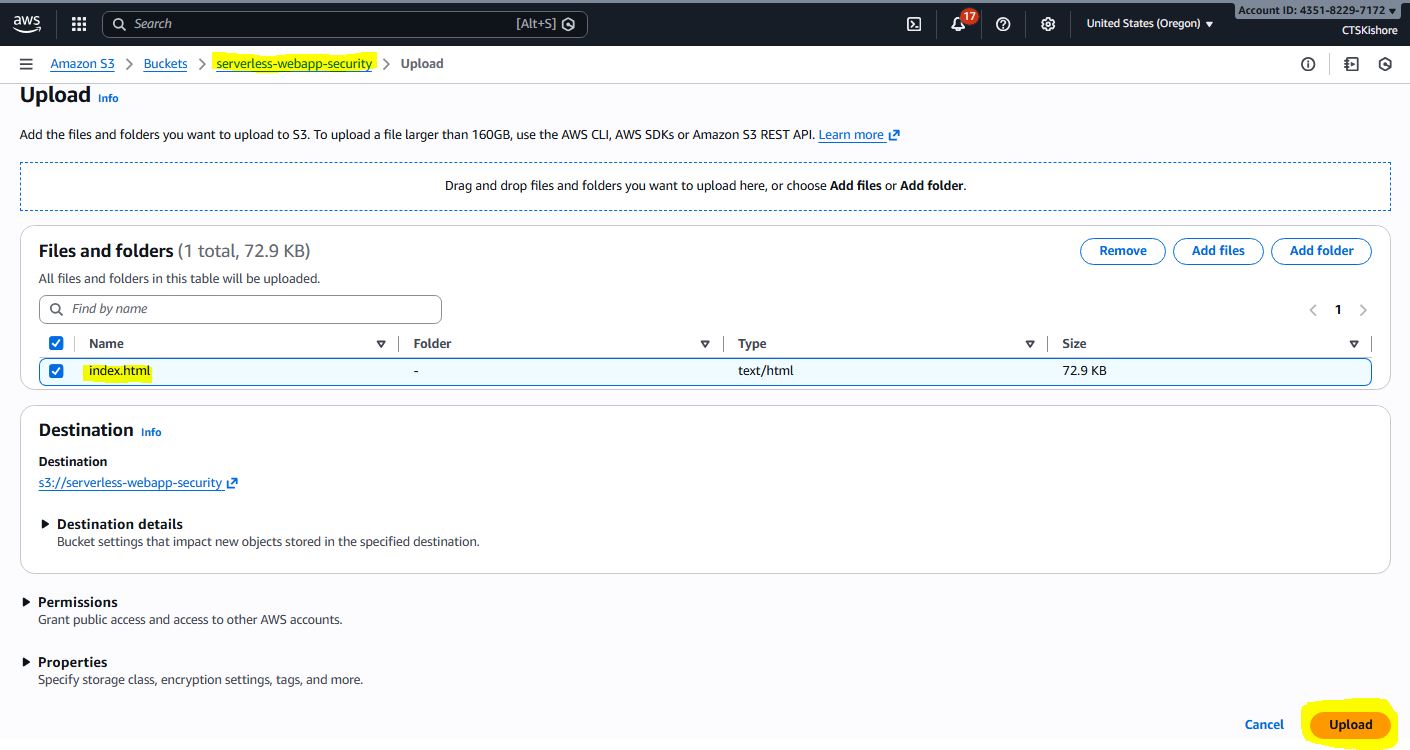
Task: Toggle the side navigation hamburger menu
Action: (26, 64)
